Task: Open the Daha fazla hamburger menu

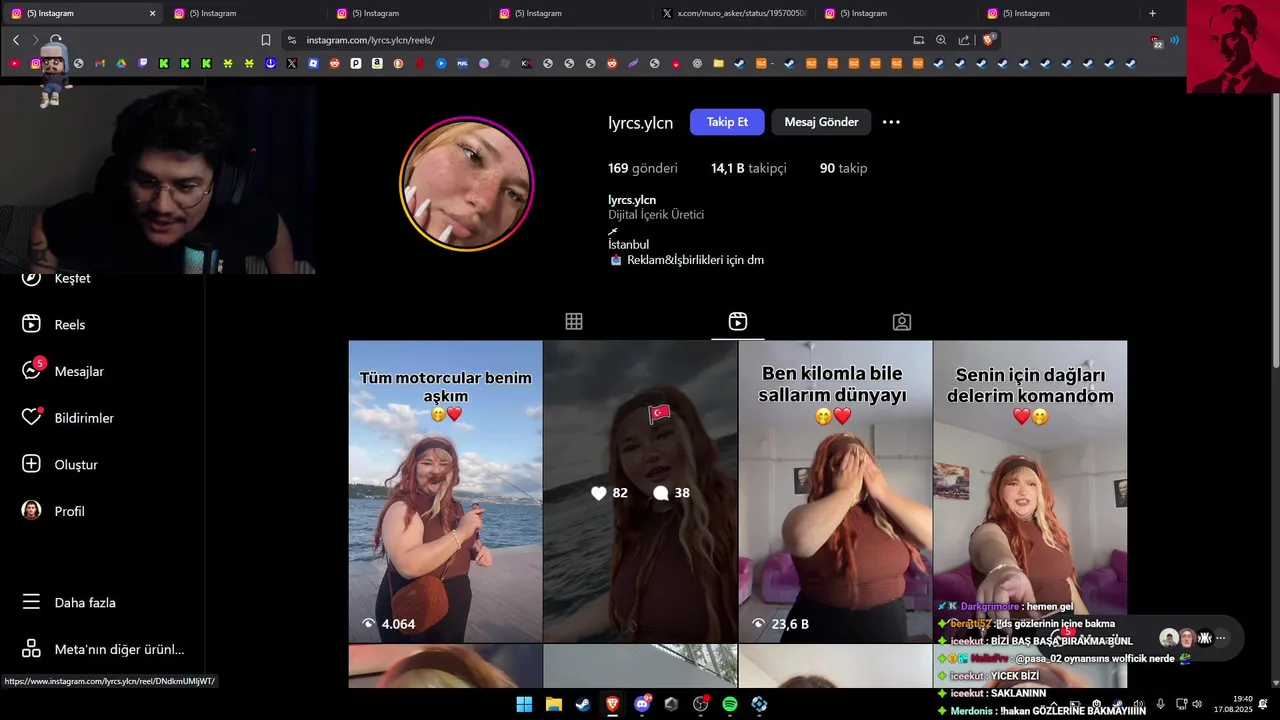Action: point(70,603)
